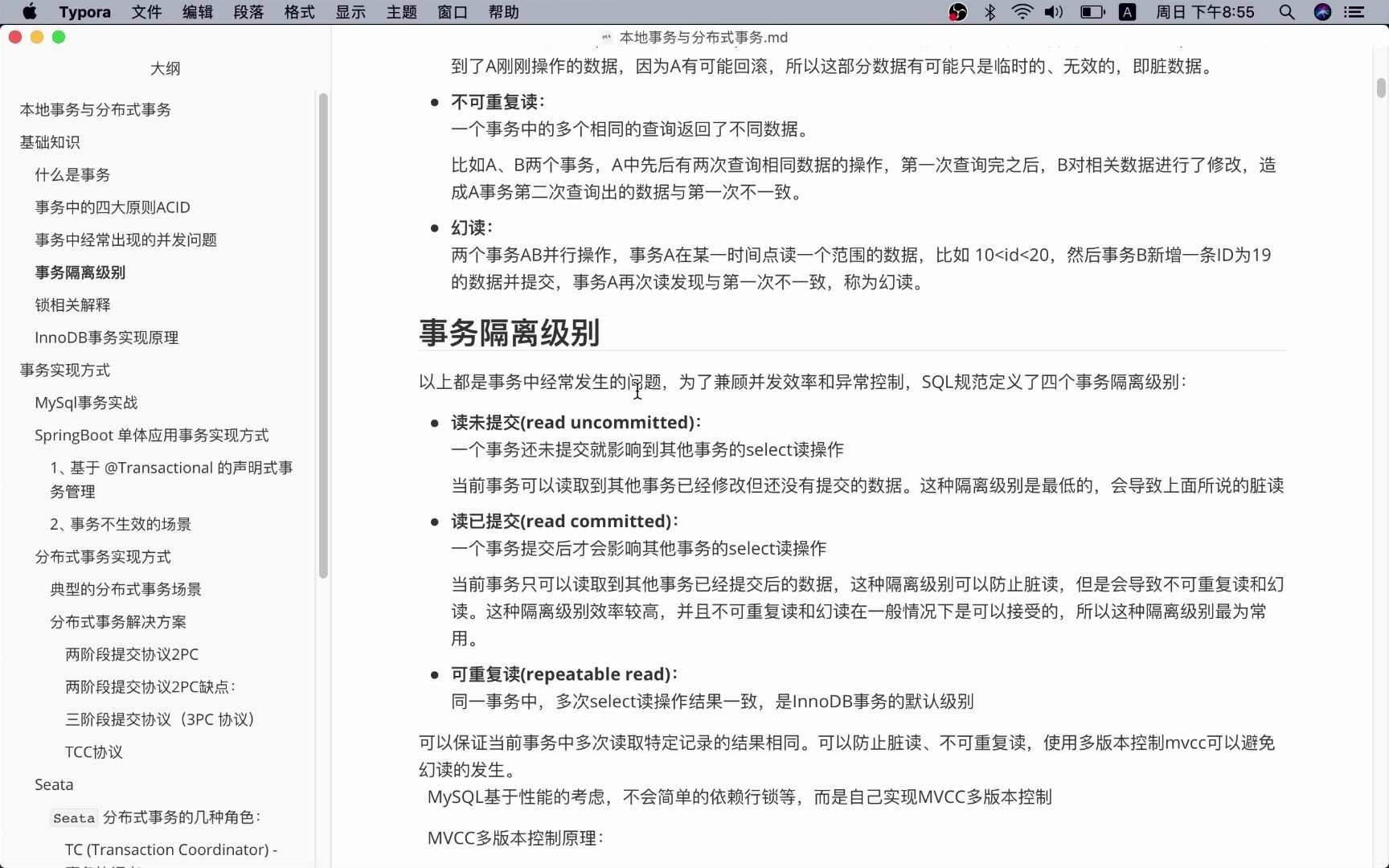
Task: Click 读已提交(read committed)： bullet title
Action: pos(564,521)
